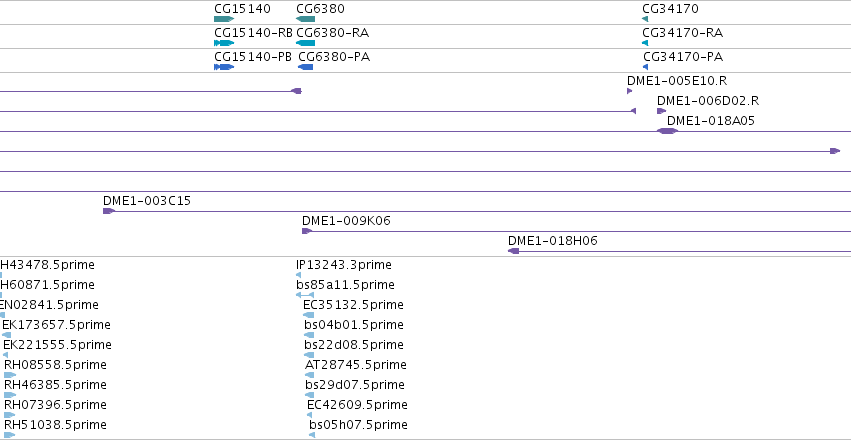This screenshot has height=440, width=851.
Task: Select the CG15140 gene arrow glyph
Action: click(x=224, y=19)
